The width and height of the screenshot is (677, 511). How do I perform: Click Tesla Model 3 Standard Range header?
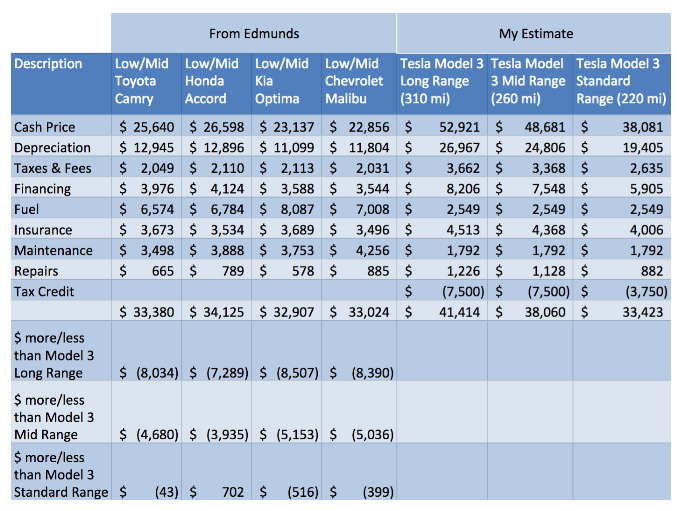pyautogui.click(x=621, y=81)
